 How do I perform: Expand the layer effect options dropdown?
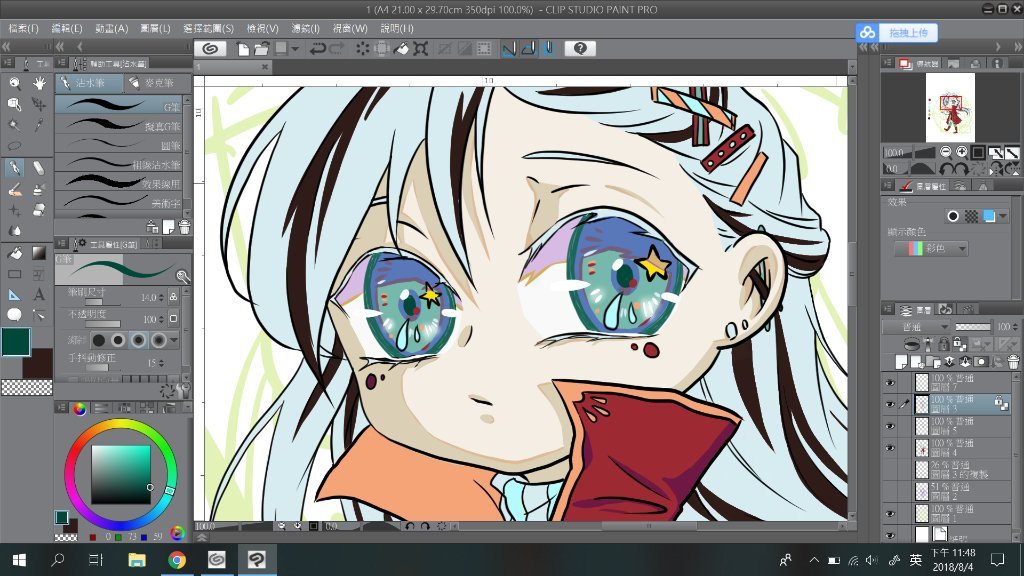(1003, 216)
